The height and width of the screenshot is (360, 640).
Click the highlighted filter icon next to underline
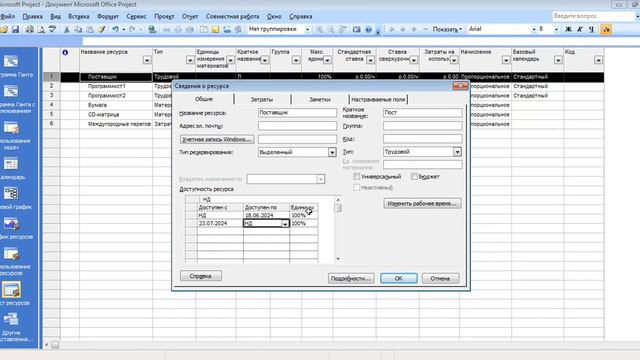pyautogui.click(x=606, y=29)
